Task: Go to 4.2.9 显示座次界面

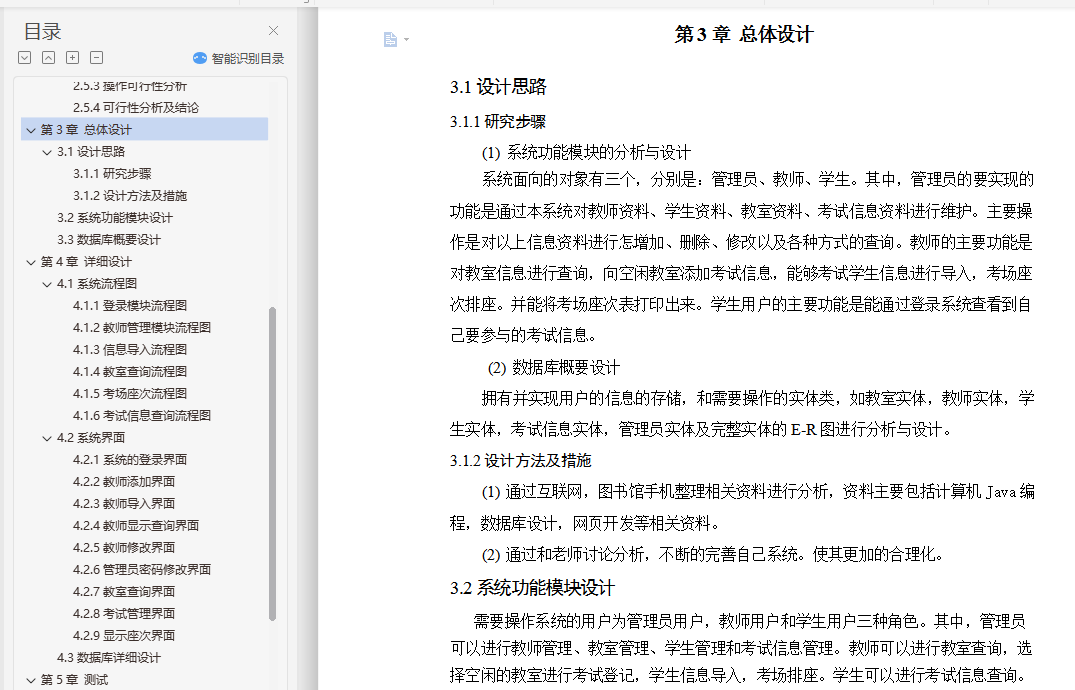Action: (x=124, y=635)
